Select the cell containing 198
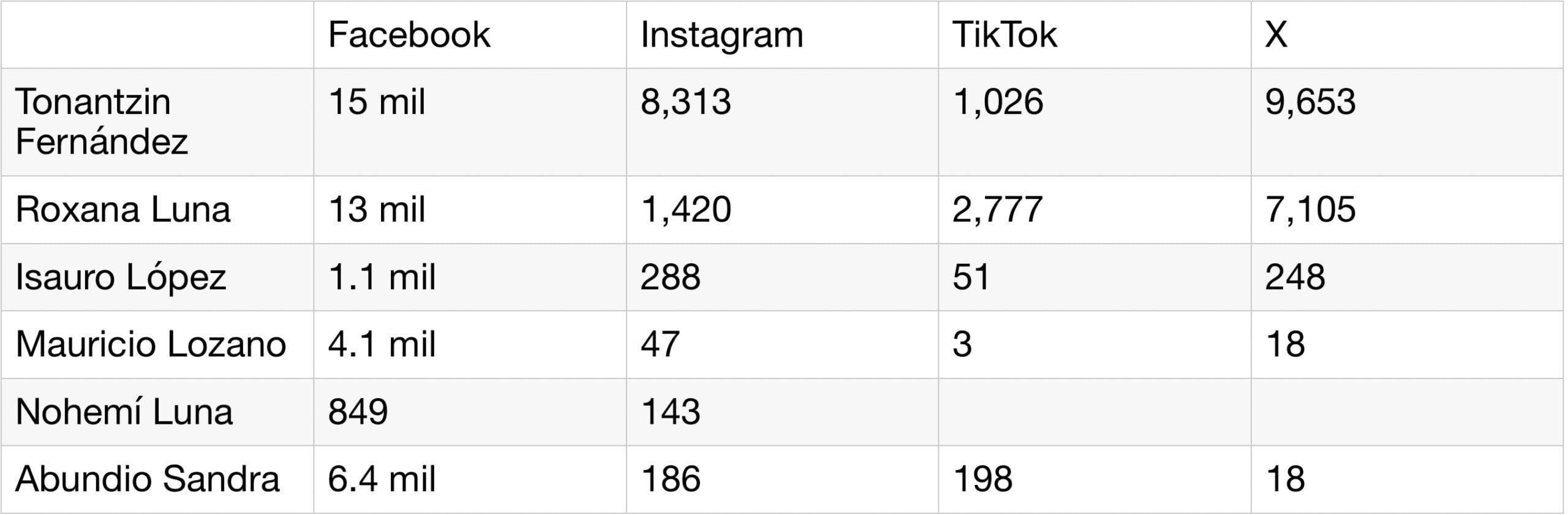 [1095, 479]
